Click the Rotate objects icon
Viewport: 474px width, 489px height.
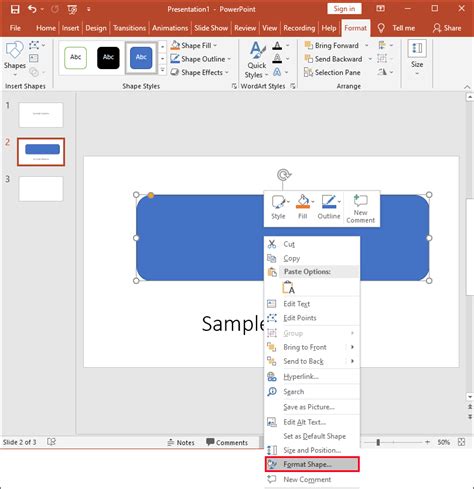click(x=382, y=72)
